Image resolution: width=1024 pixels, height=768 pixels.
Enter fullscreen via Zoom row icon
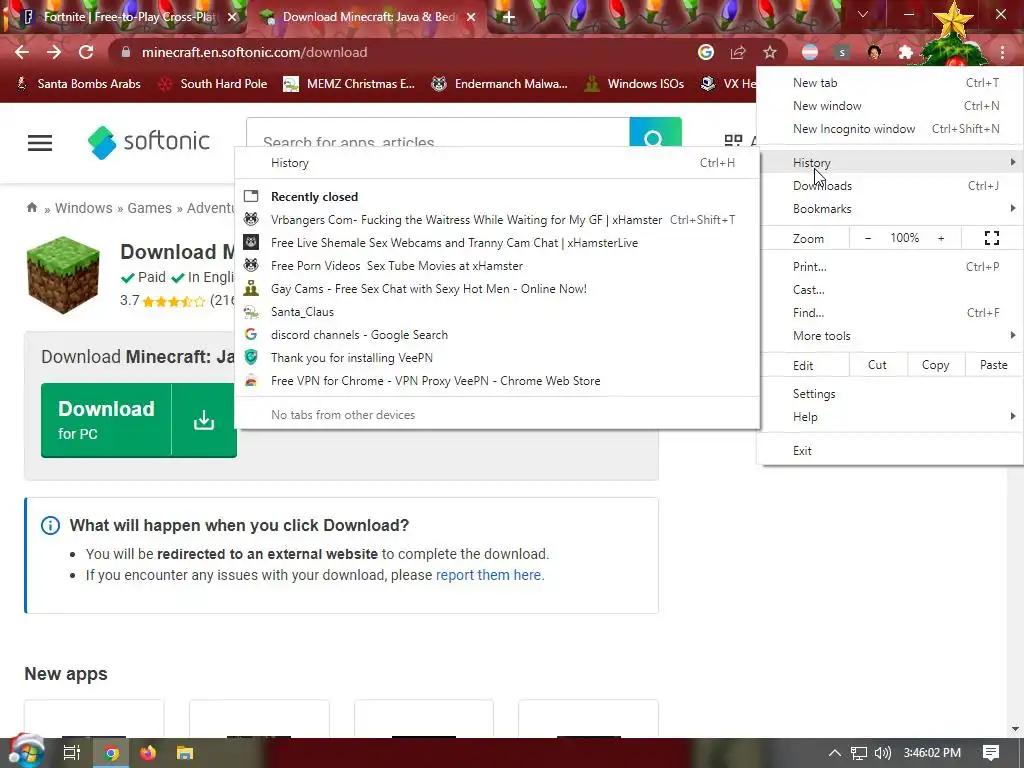click(991, 238)
